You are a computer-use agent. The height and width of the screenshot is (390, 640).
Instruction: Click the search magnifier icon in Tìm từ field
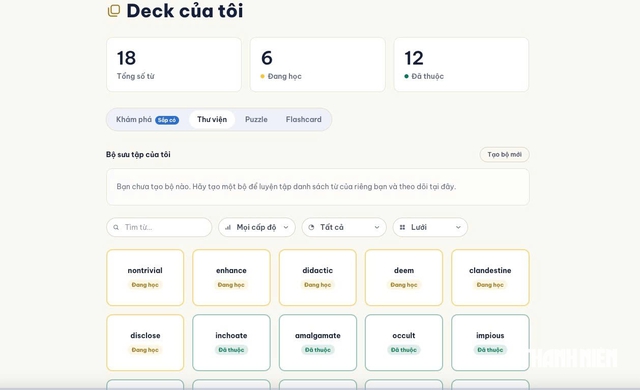(x=116, y=227)
